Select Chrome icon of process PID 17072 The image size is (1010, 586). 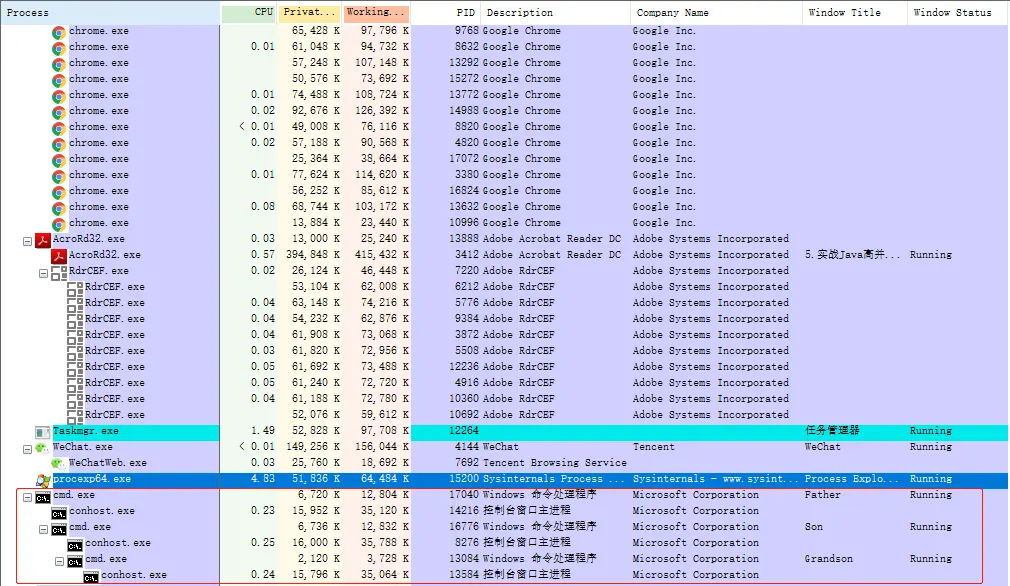coord(59,160)
